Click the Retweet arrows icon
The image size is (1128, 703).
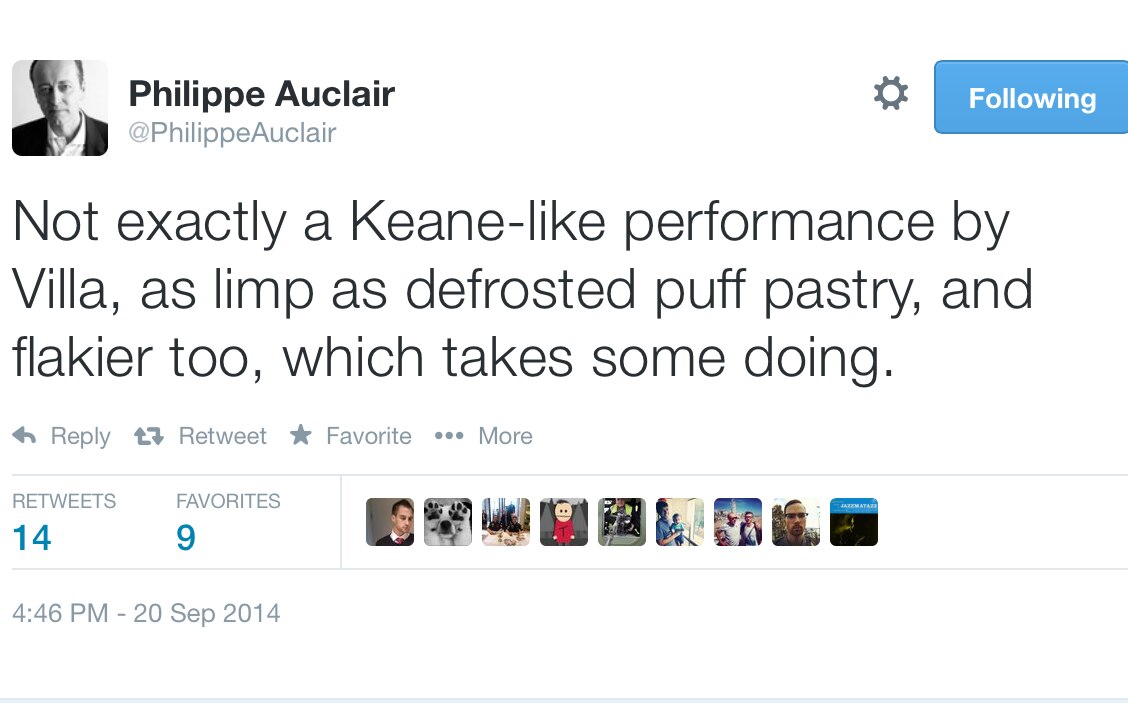pyautogui.click(x=149, y=436)
